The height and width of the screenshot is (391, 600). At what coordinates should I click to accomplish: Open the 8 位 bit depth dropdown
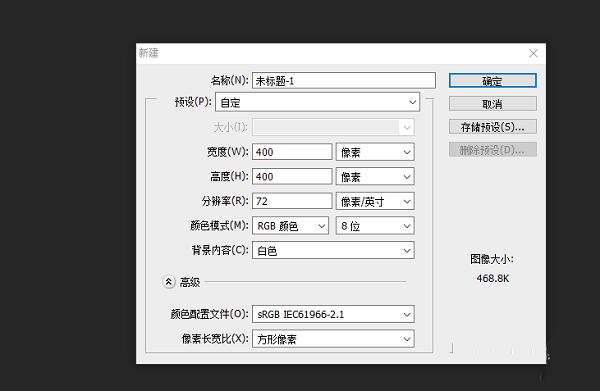[x=375, y=226]
